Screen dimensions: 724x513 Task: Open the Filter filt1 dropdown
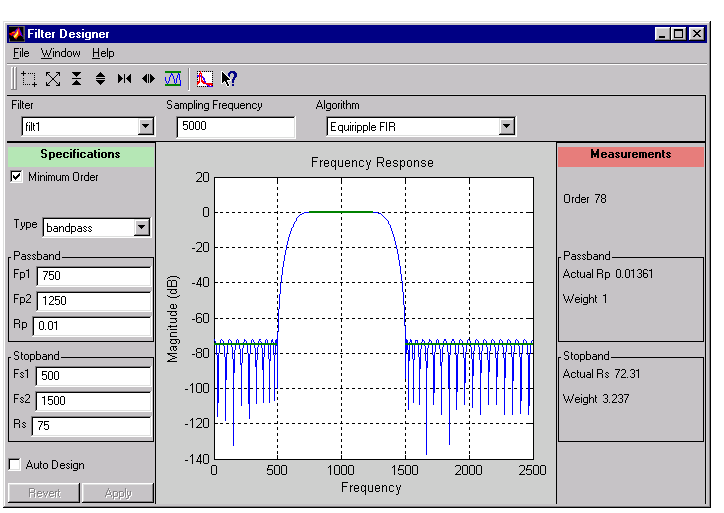pyautogui.click(x=145, y=127)
